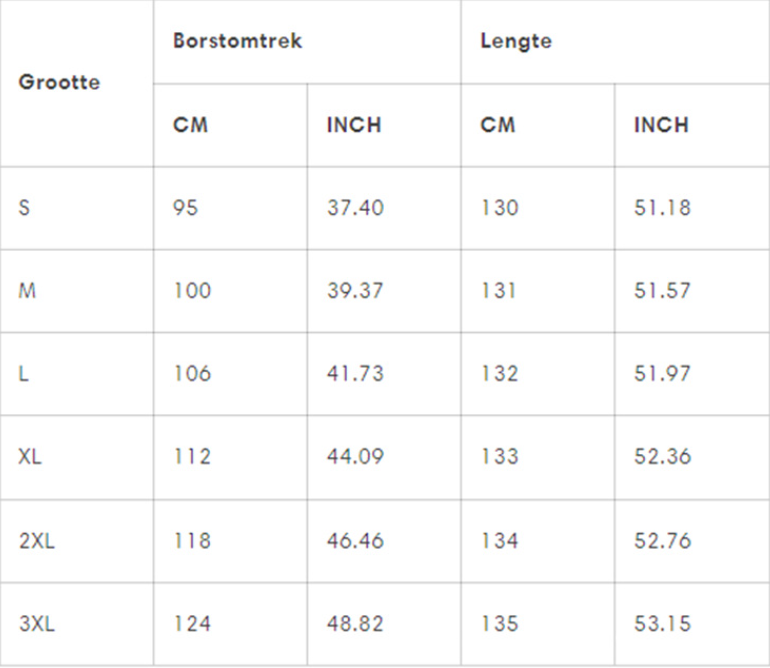Click the size 3XL row label
The image size is (770, 668).
[36, 624]
